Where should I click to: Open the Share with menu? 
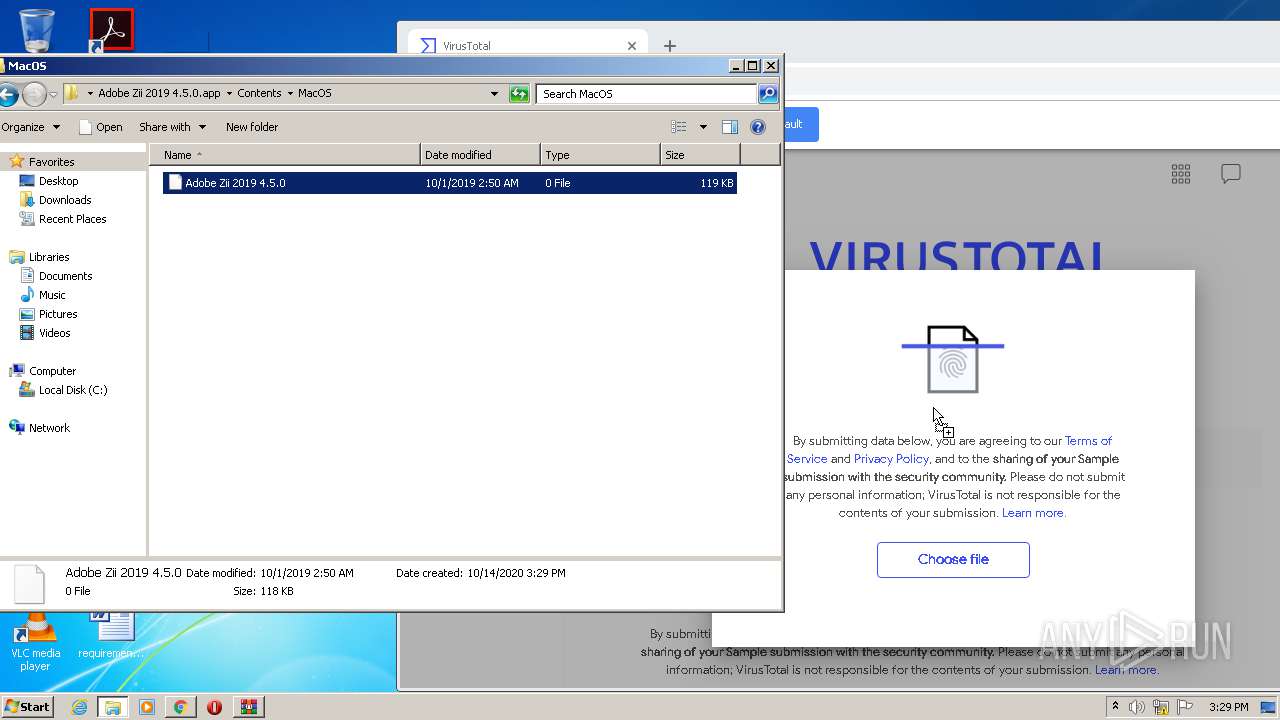pos(172,127)
